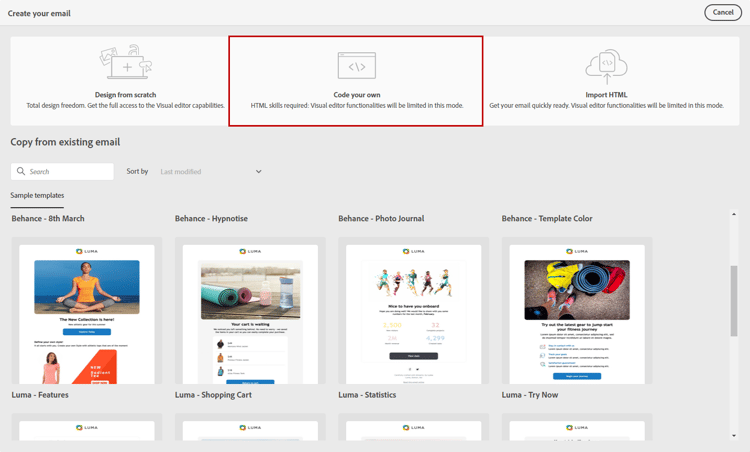
Task: Click the templates list scrollbar thumb
Action: 734,300
